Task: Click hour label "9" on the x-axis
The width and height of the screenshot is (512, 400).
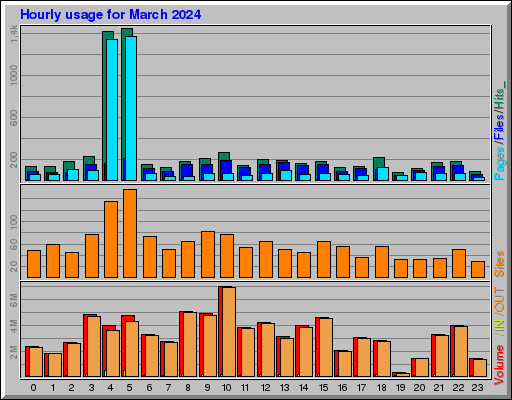Action: point(207,388)
